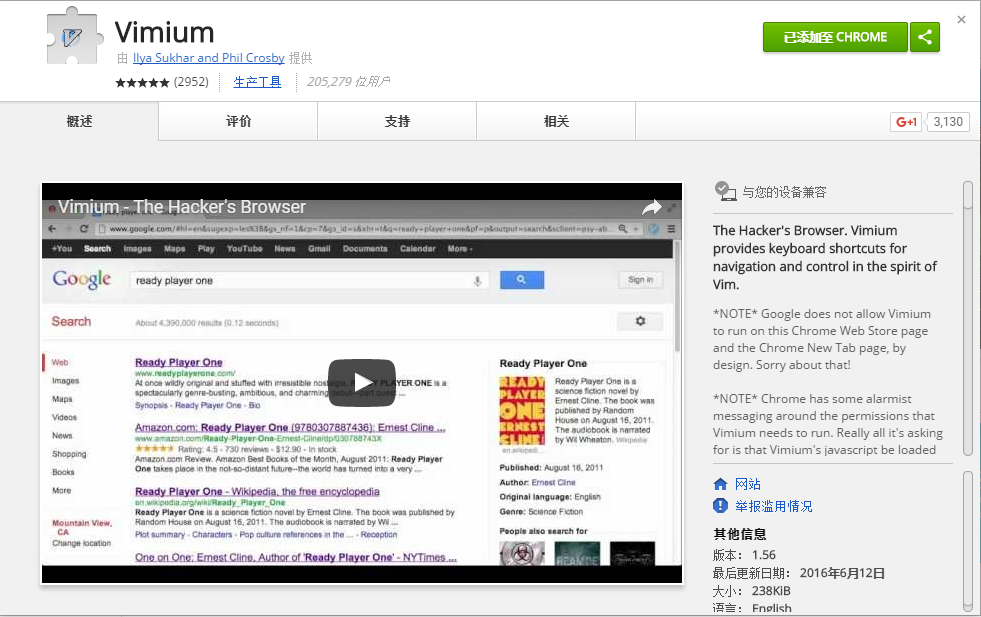Open the 生产工具 category link
This screenshot has width=981, height=617.
tap(257, 82)
